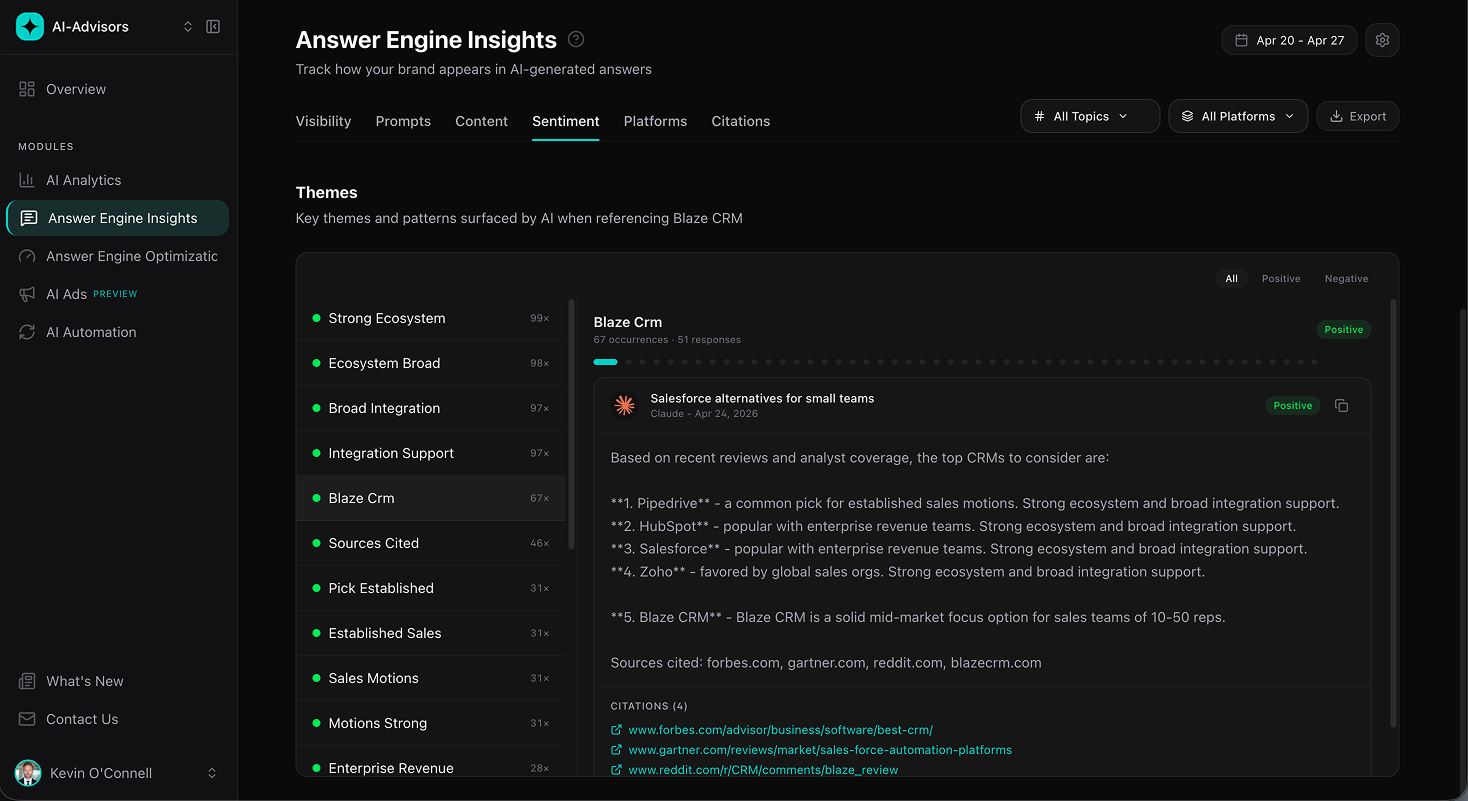
Task: Select the Negative sentiment filter
Action: 1346,279
